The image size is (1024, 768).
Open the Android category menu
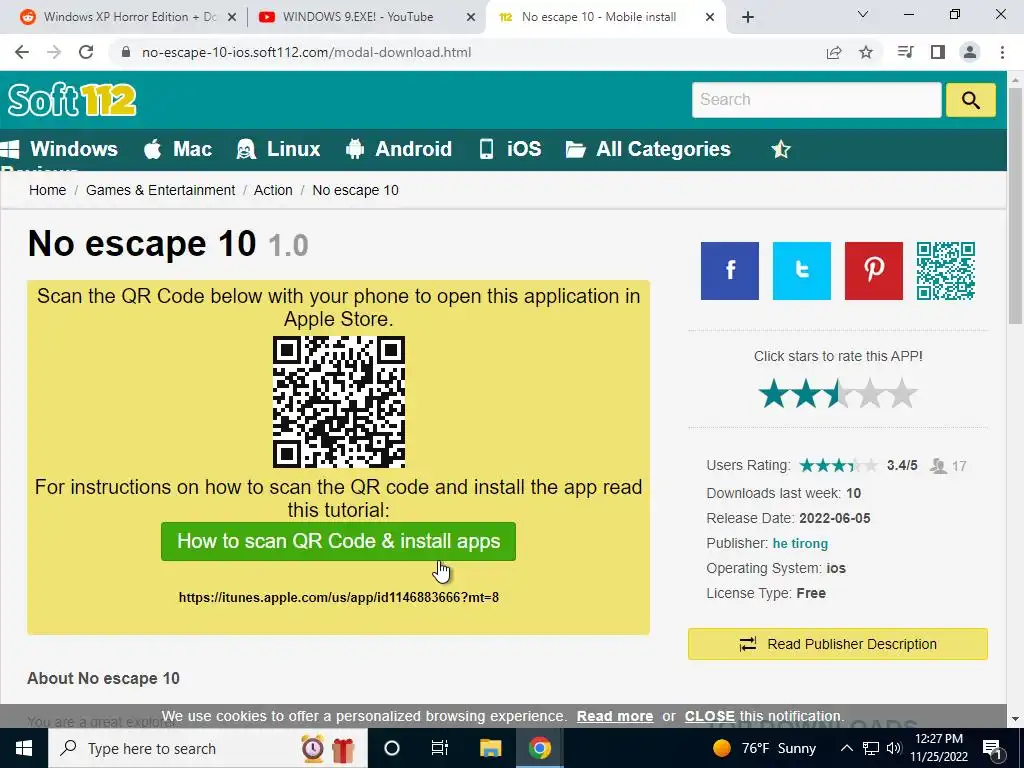pyautogui.click(x=399, y=149)
